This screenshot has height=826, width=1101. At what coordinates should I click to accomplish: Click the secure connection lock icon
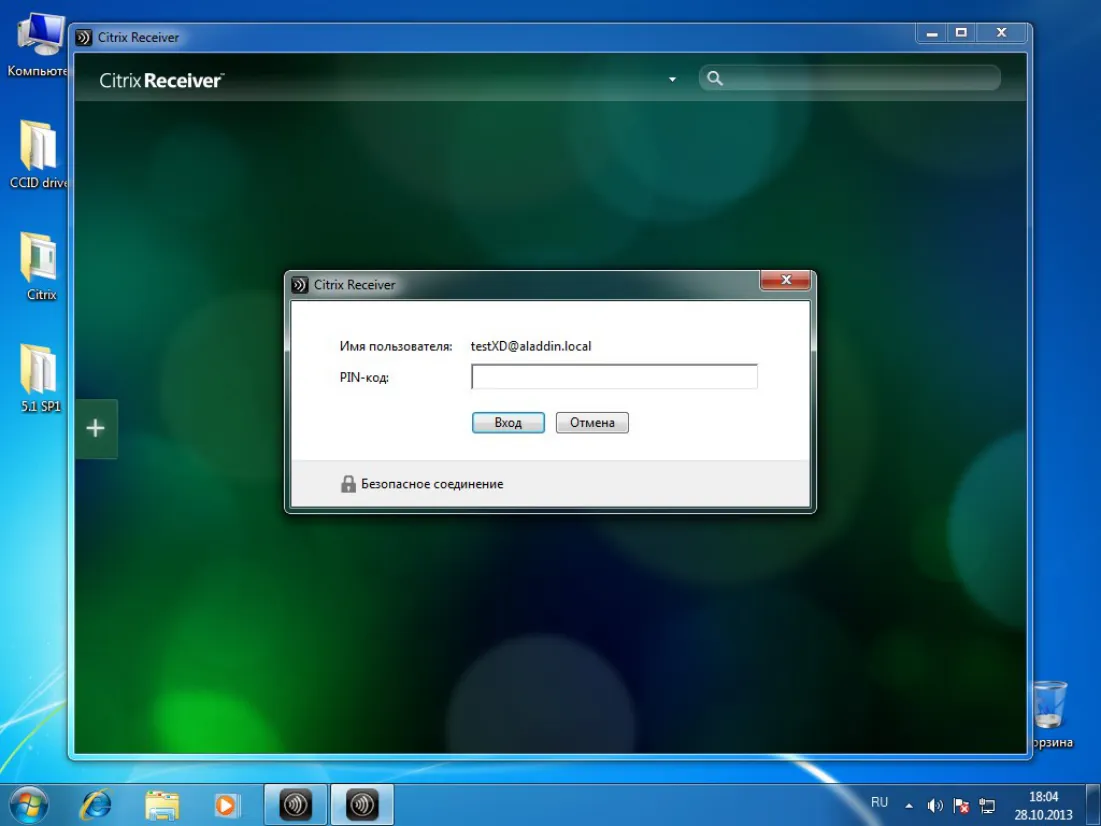pyautogui.click(x=348, y=483)
